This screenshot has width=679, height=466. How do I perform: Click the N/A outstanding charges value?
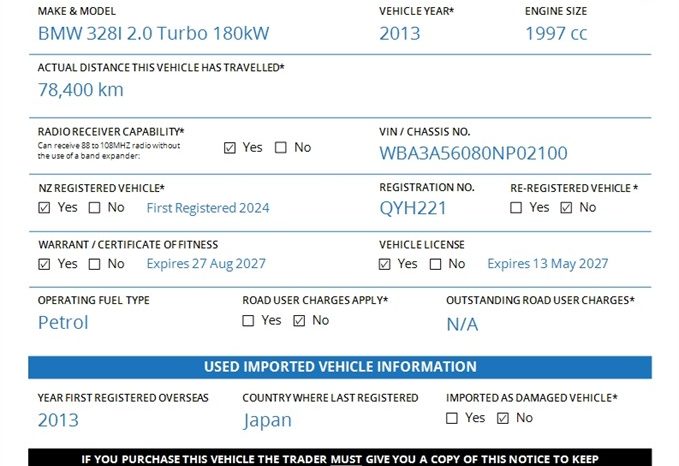(x=462, y=324)
